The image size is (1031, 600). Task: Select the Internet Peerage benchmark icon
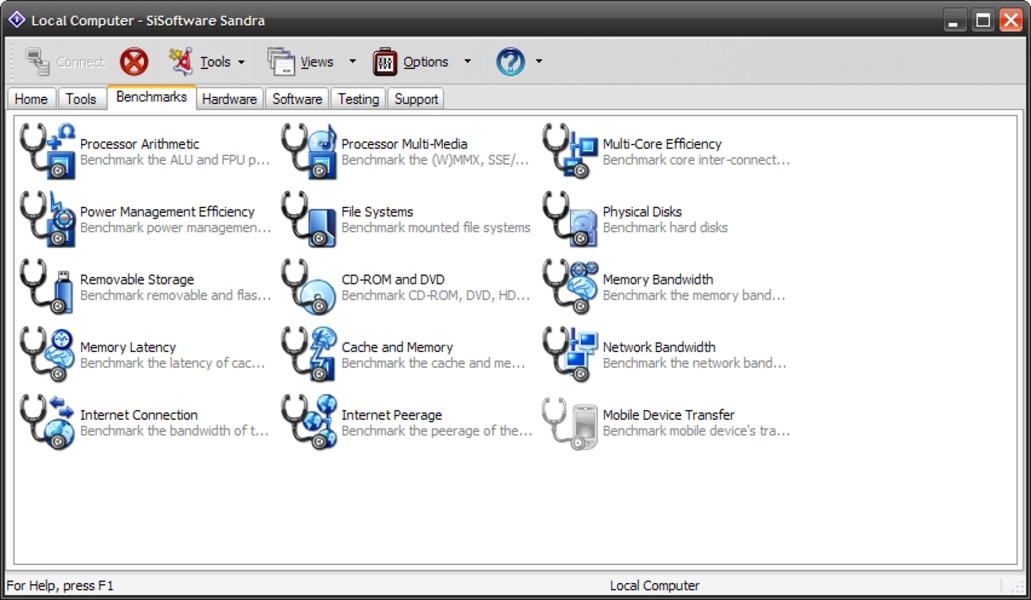309,422
